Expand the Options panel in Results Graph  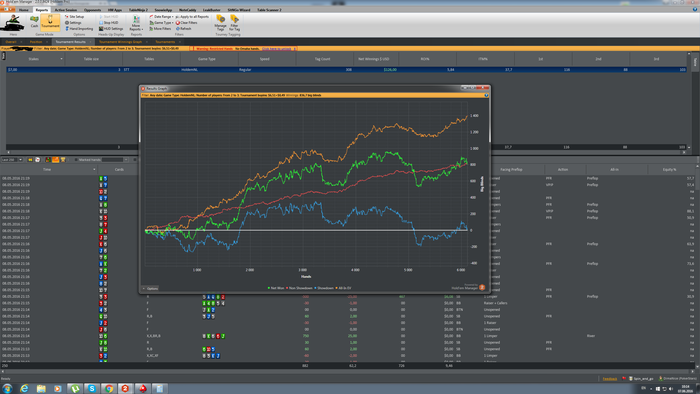(x=150, y=289)
